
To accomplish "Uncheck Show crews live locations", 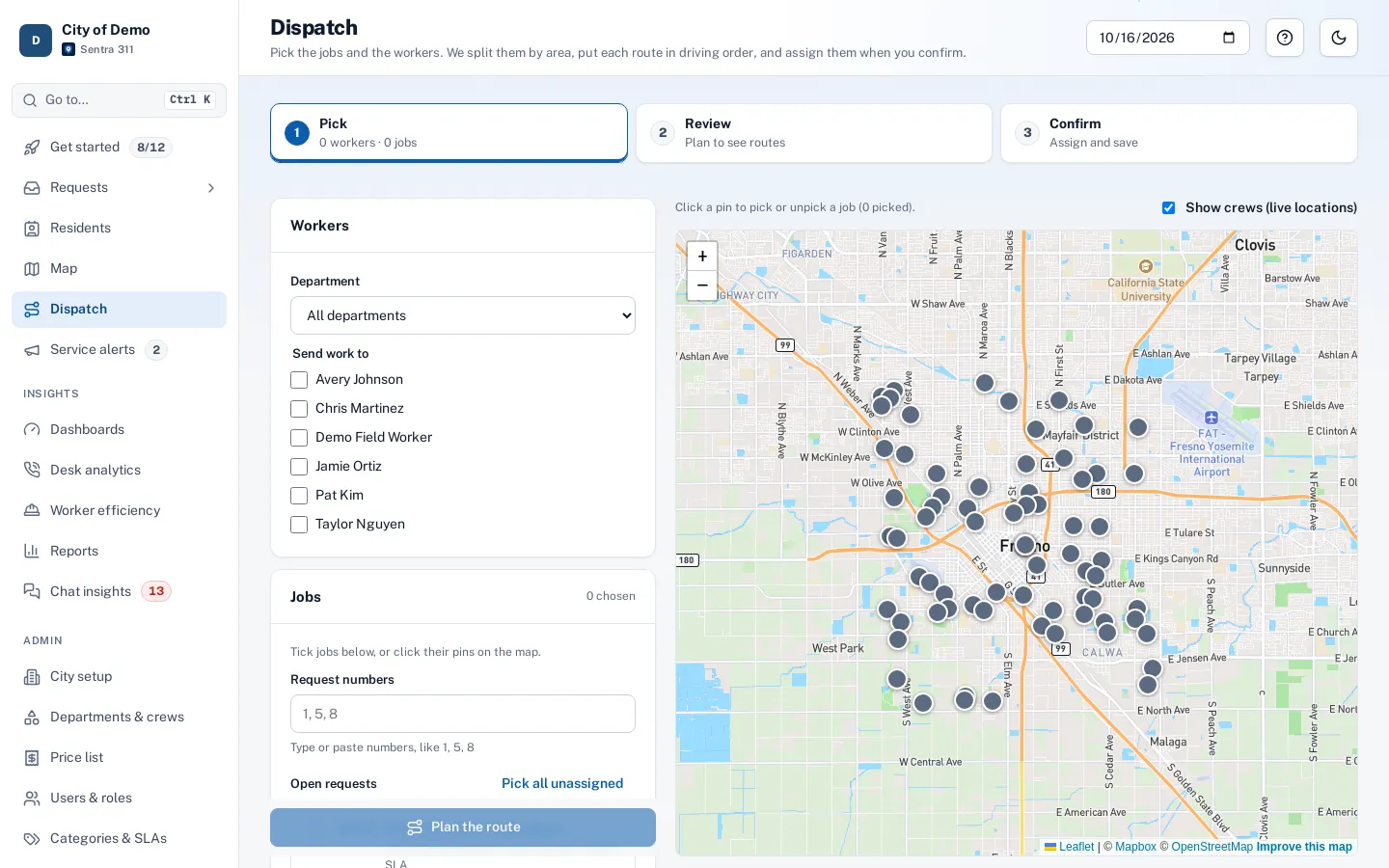I will [x=1169, y=208].
